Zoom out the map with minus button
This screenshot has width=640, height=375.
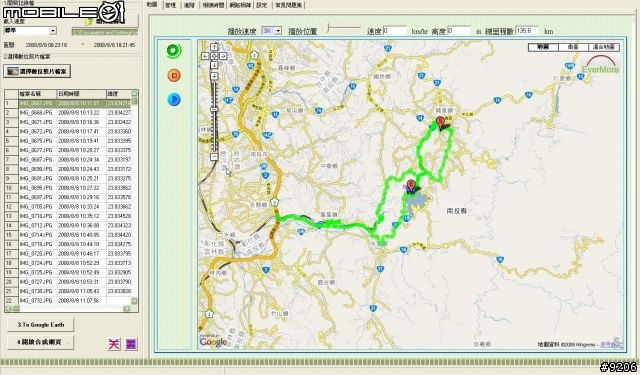[214, 157]
